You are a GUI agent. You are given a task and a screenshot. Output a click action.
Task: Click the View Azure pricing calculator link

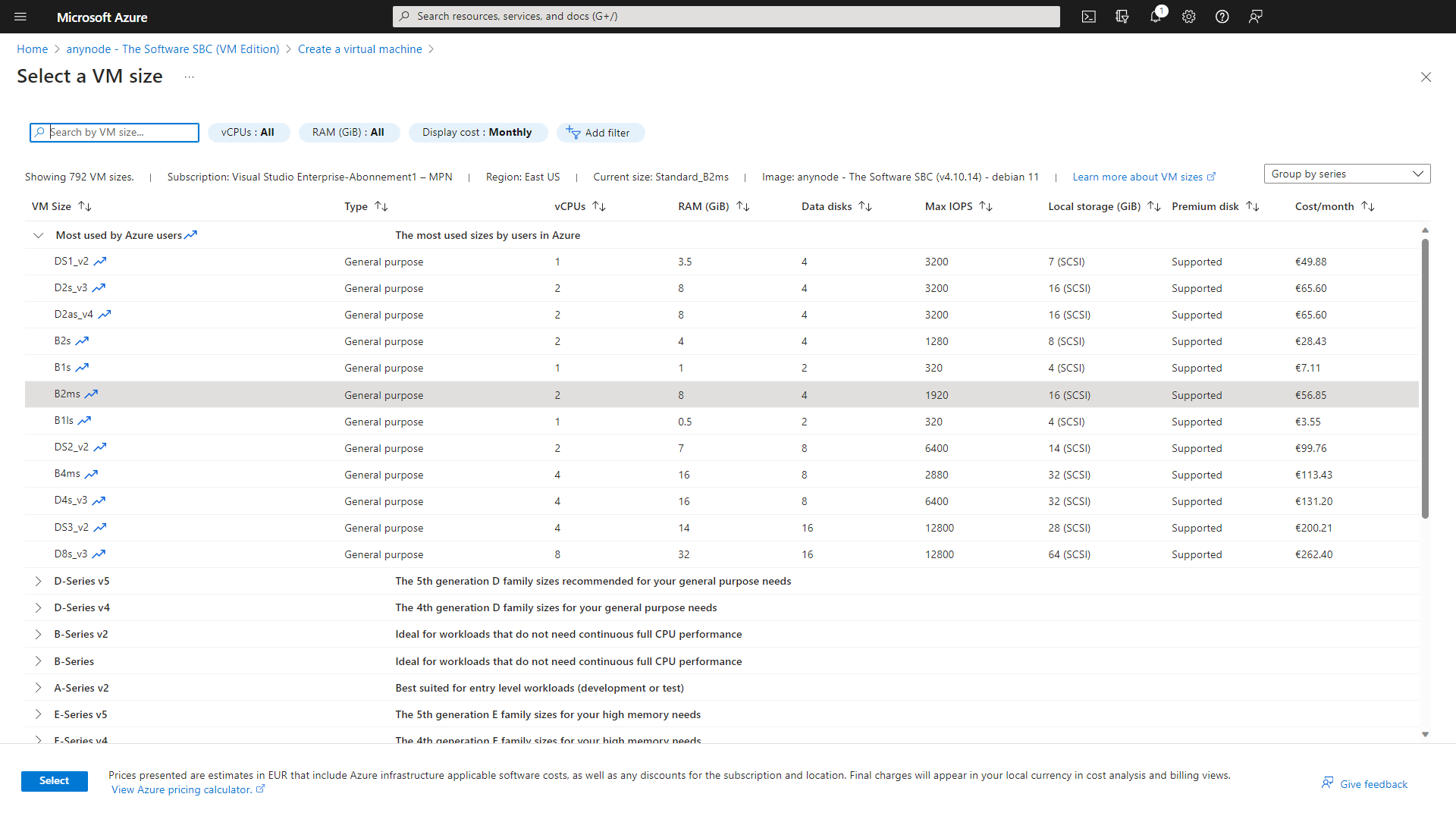click(x=181, y=789)
